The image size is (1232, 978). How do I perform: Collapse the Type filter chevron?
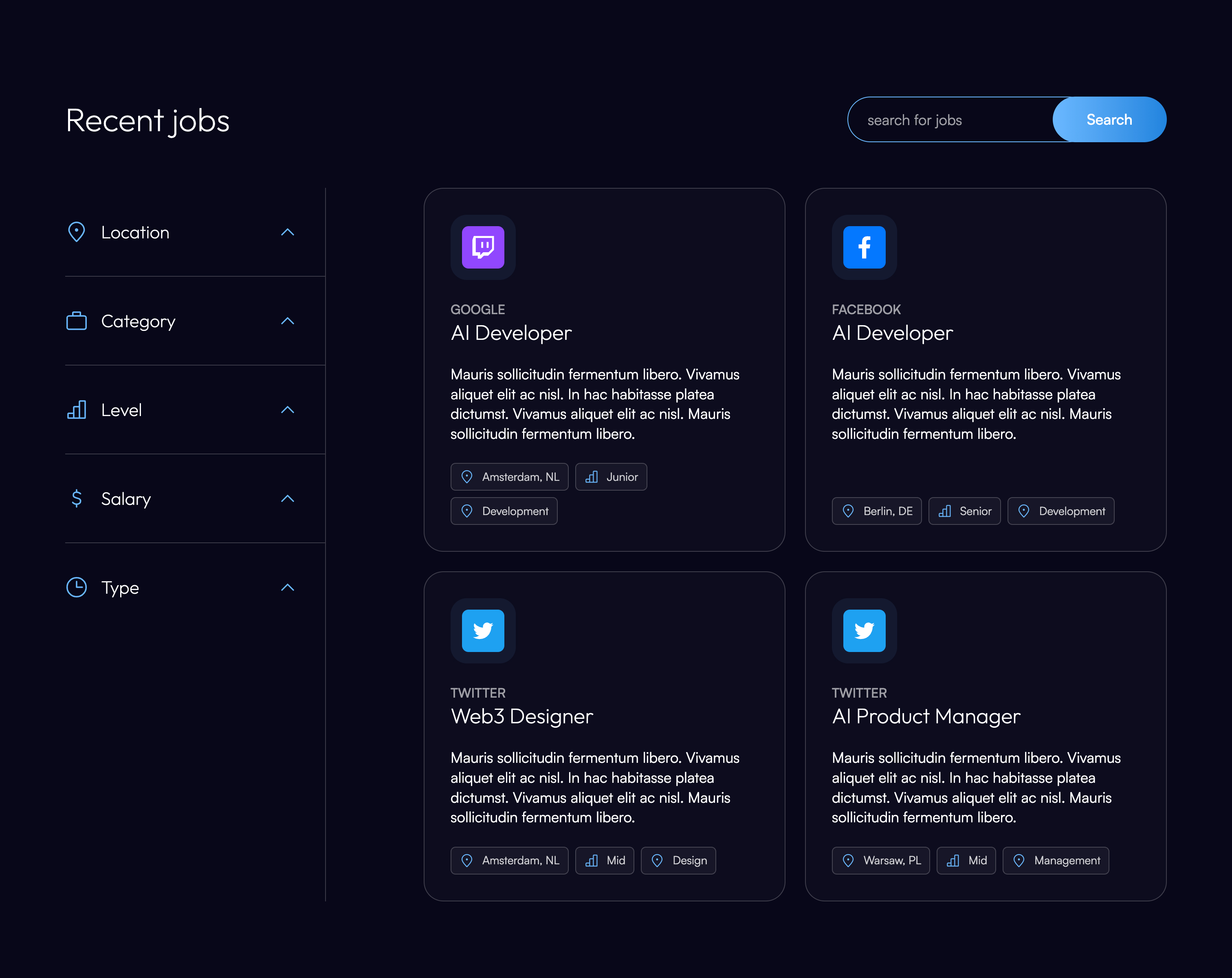288,587
